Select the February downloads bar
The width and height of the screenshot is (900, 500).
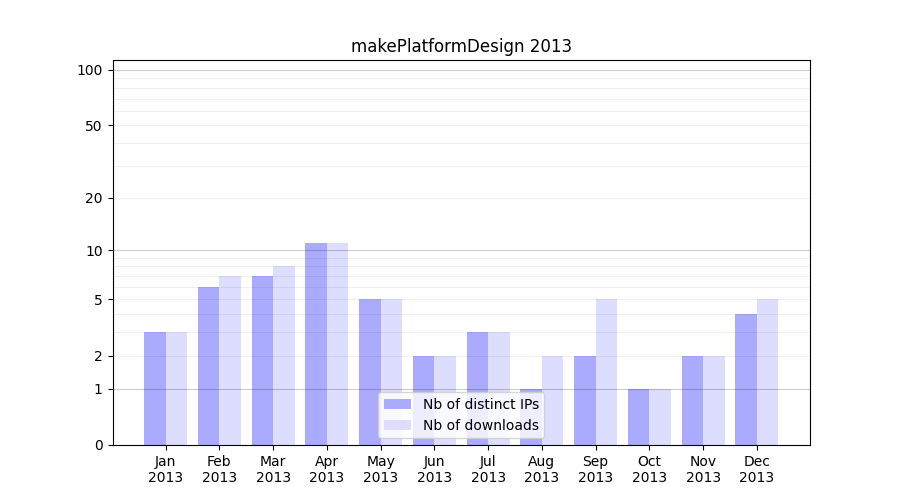(x=230, y=360)
